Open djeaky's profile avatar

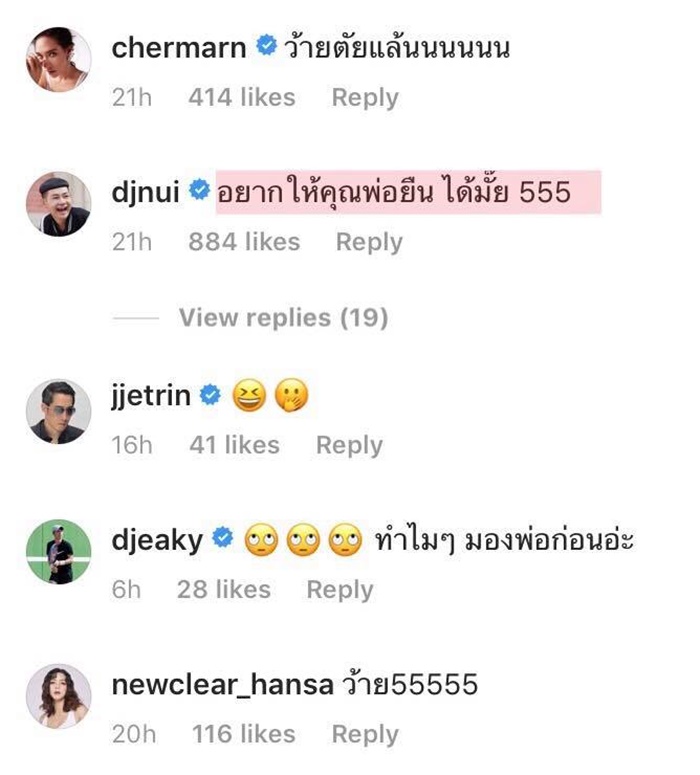tap(58, 552)
